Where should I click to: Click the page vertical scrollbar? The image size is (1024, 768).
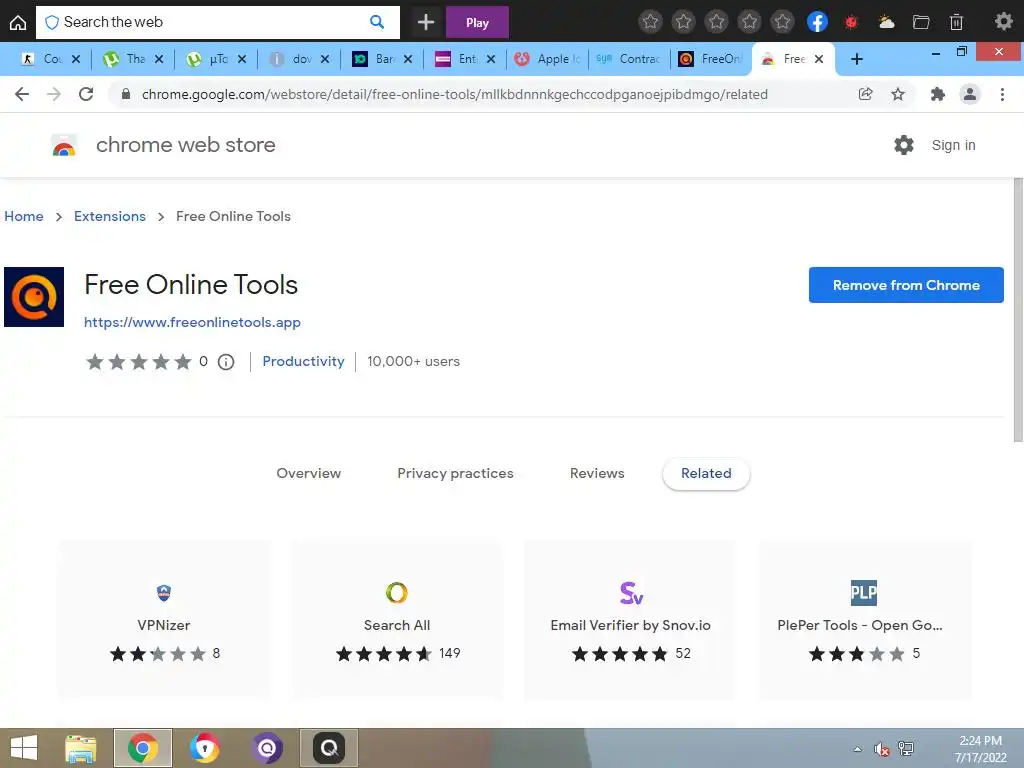pyautogui.click(x=1018, y=310)
